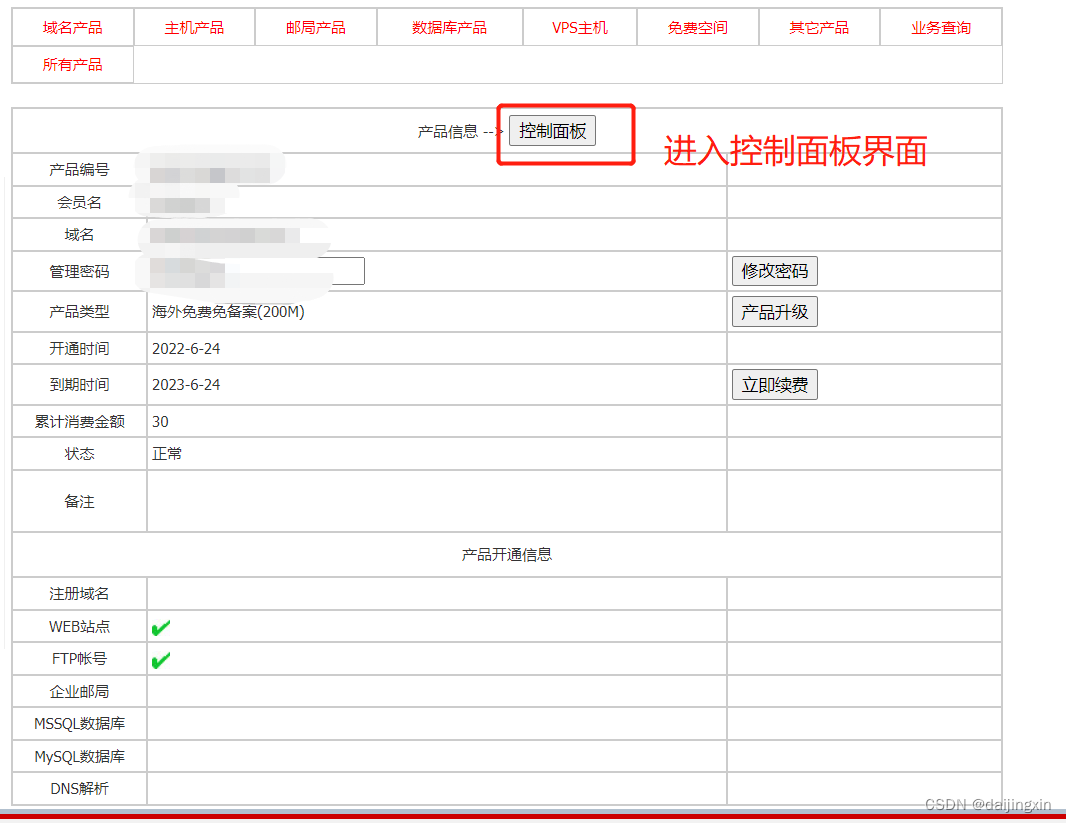
Task: Click the MSSQL数据库 row label
Action: pos(79,724)
